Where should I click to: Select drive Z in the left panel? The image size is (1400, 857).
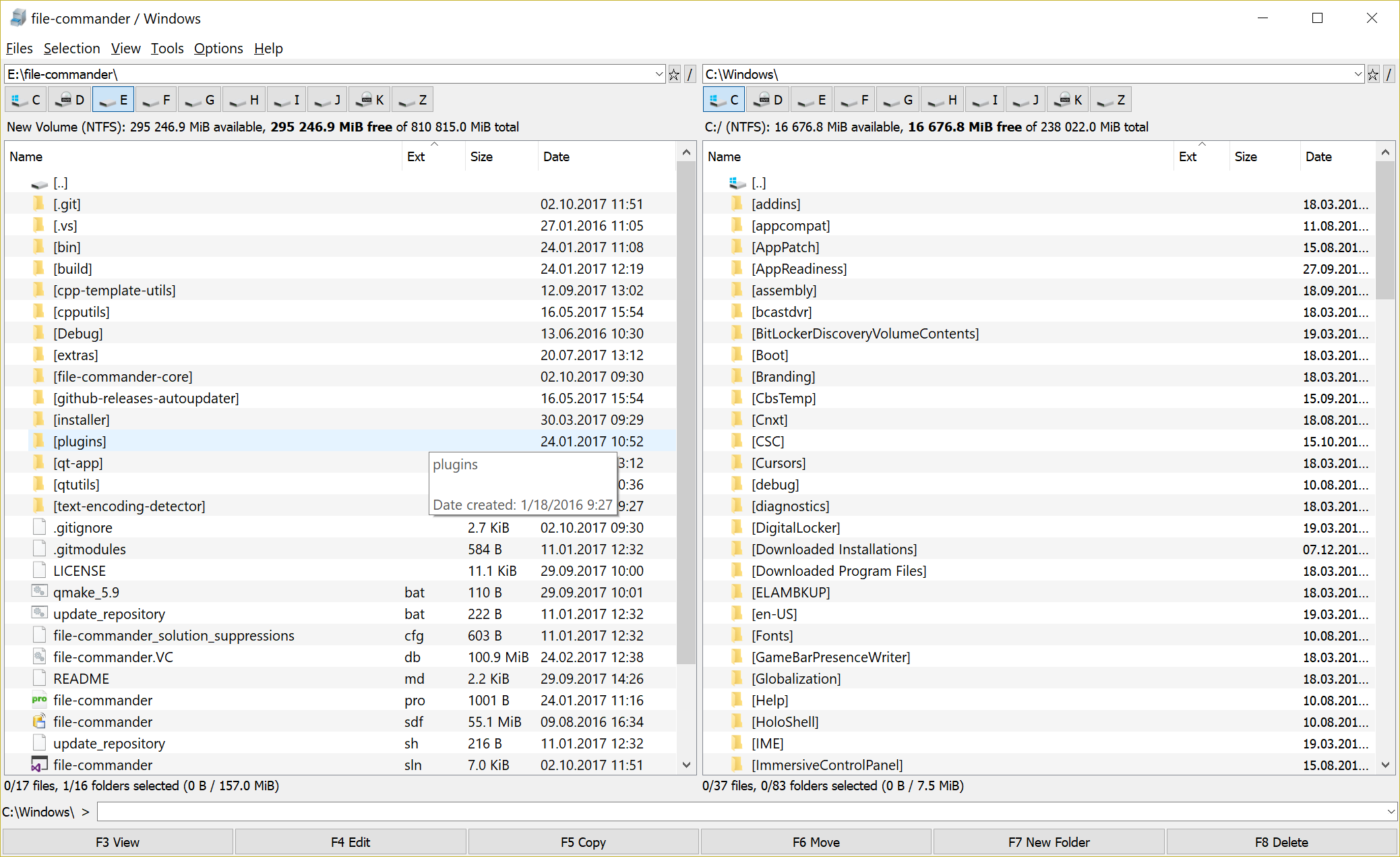pyautogui.click(x=413, y=100)
